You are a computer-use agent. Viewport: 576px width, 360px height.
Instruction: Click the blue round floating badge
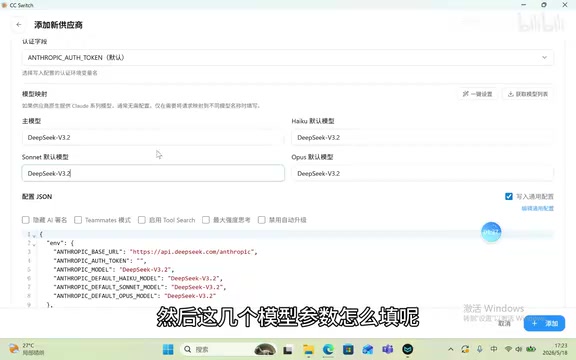pyautogui.click(x=491, y=232)
